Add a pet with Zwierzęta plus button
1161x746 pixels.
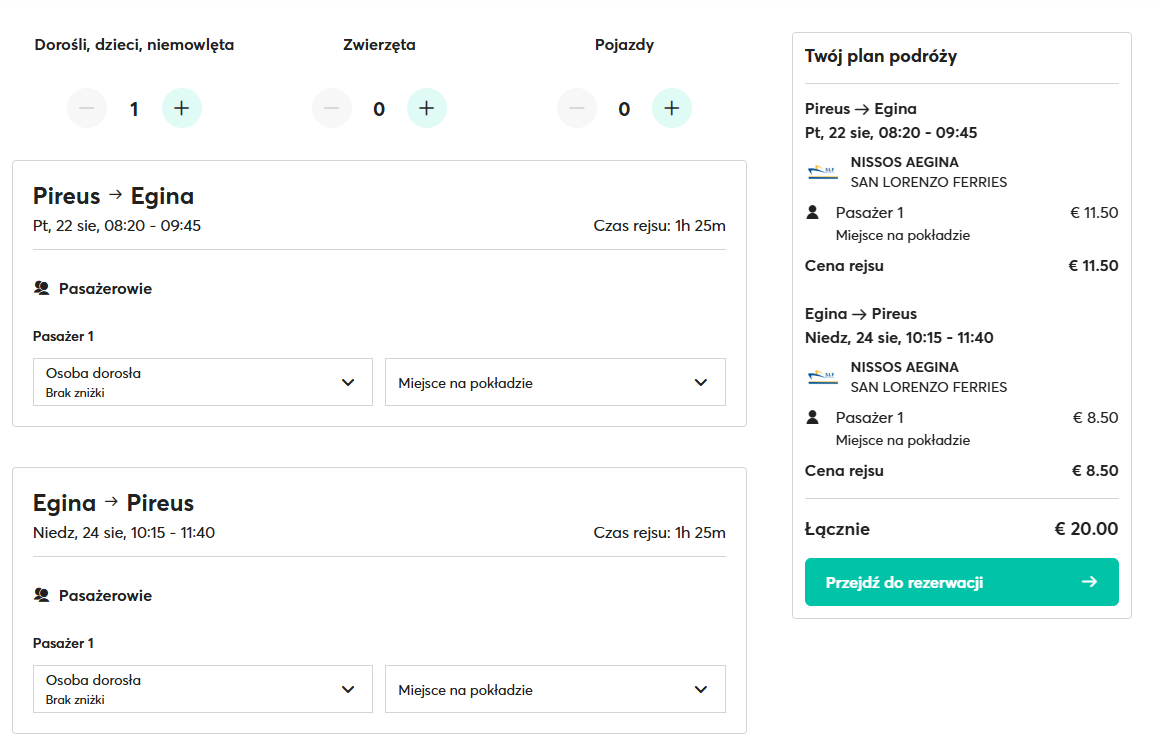tap(426, 108)
